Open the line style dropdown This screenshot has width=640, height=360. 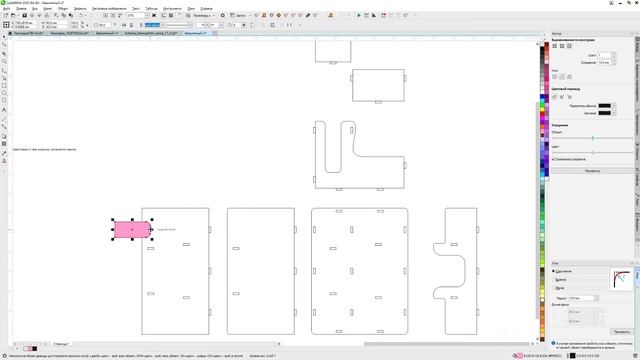pyautogui.click(x=190, y=25)
